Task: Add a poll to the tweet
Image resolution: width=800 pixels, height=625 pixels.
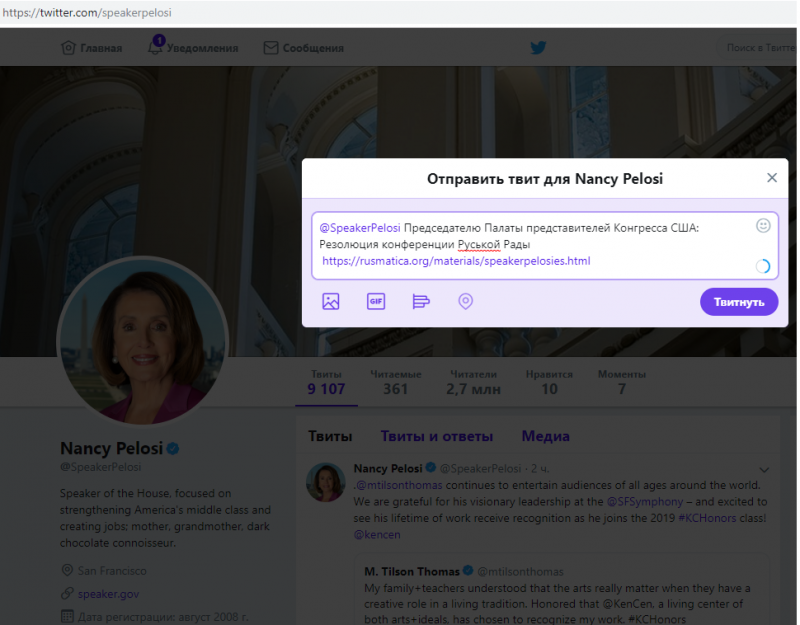Action: [x=421, y=302]
